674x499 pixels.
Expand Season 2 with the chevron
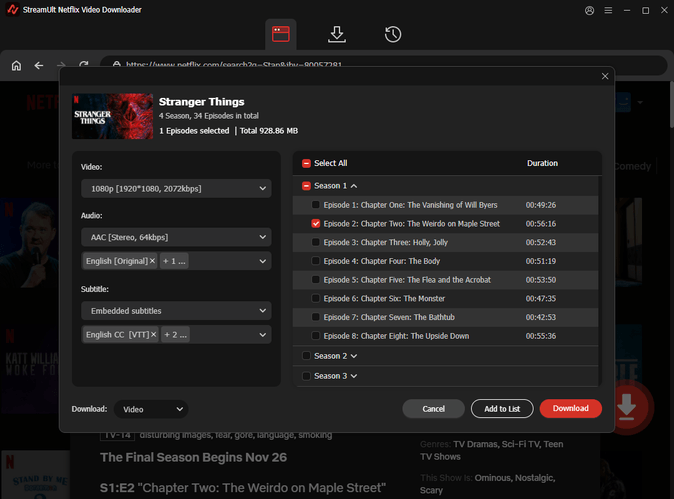pyautogui.click(x=354, y=356)
